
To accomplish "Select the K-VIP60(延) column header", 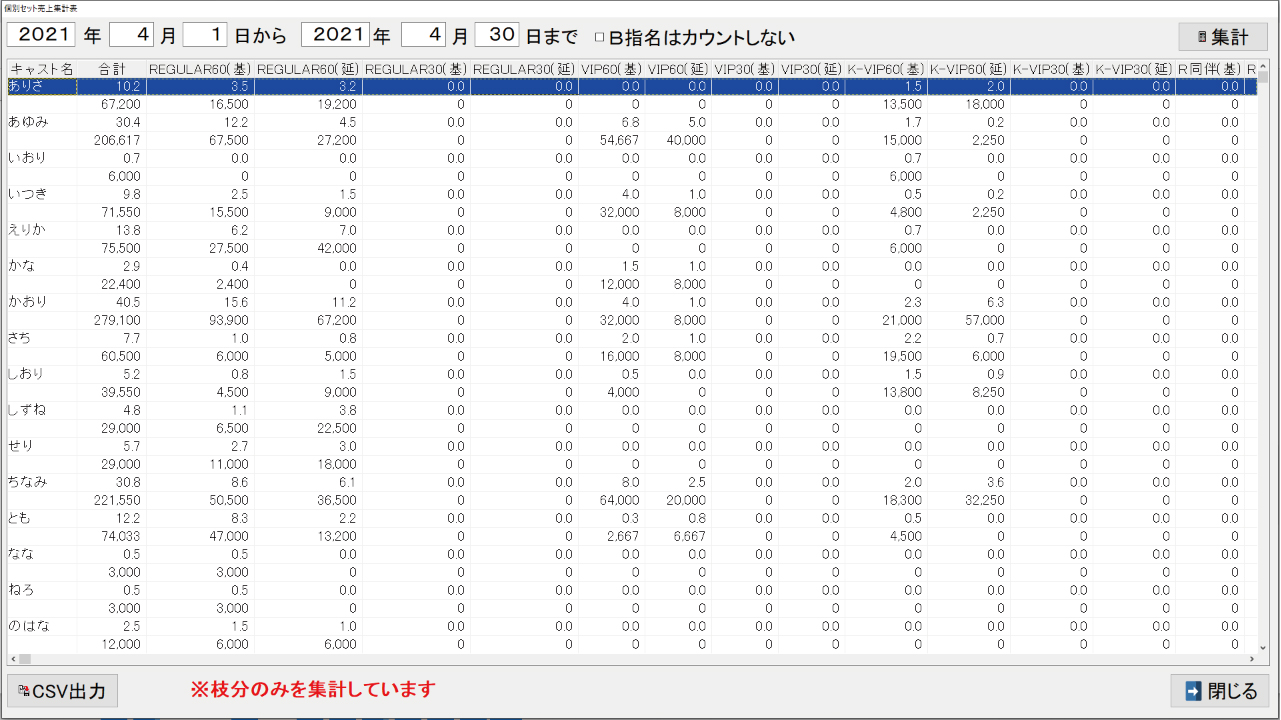I will [x=968, y=69].
